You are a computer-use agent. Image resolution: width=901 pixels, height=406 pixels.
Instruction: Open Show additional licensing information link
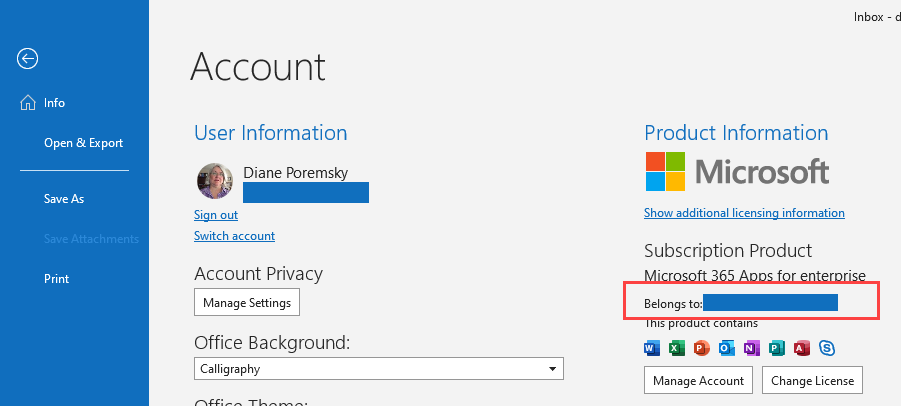[744, 213]
